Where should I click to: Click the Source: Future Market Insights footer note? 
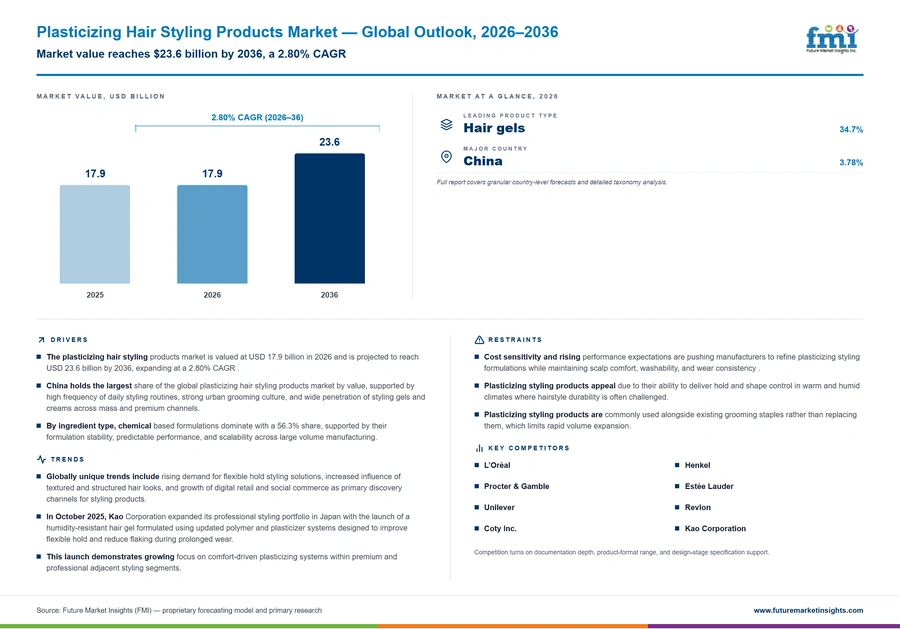179,610
